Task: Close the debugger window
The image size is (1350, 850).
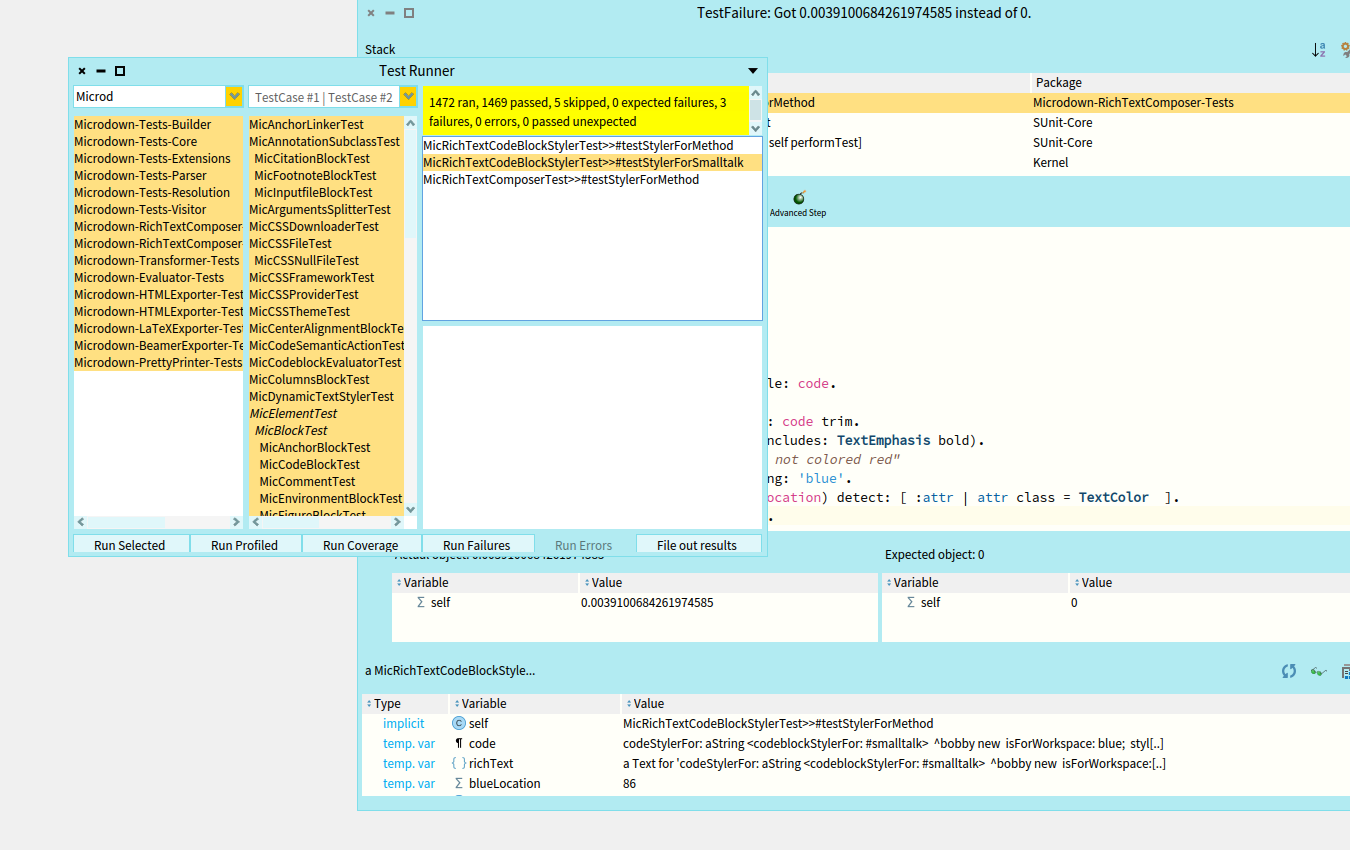Action: pos(371,13)
